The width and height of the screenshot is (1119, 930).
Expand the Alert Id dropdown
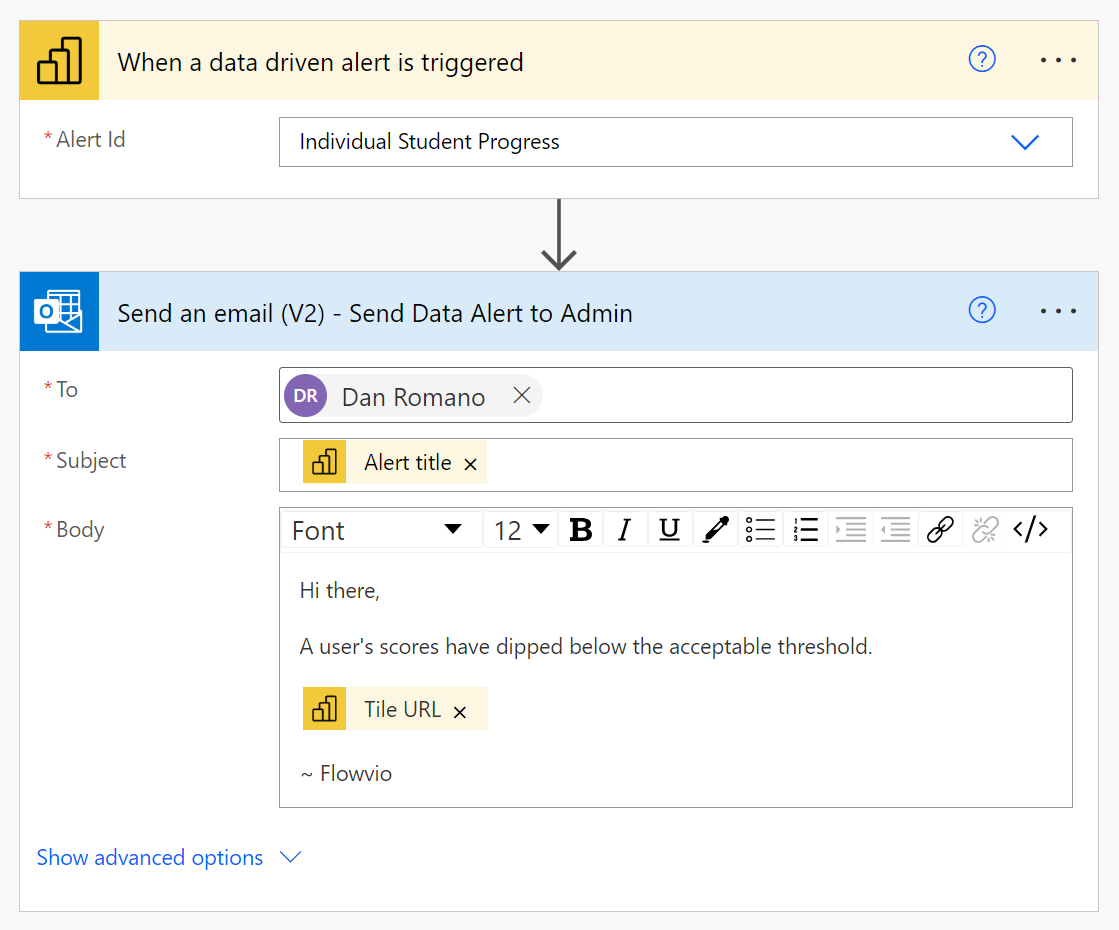pos(1025,142)
